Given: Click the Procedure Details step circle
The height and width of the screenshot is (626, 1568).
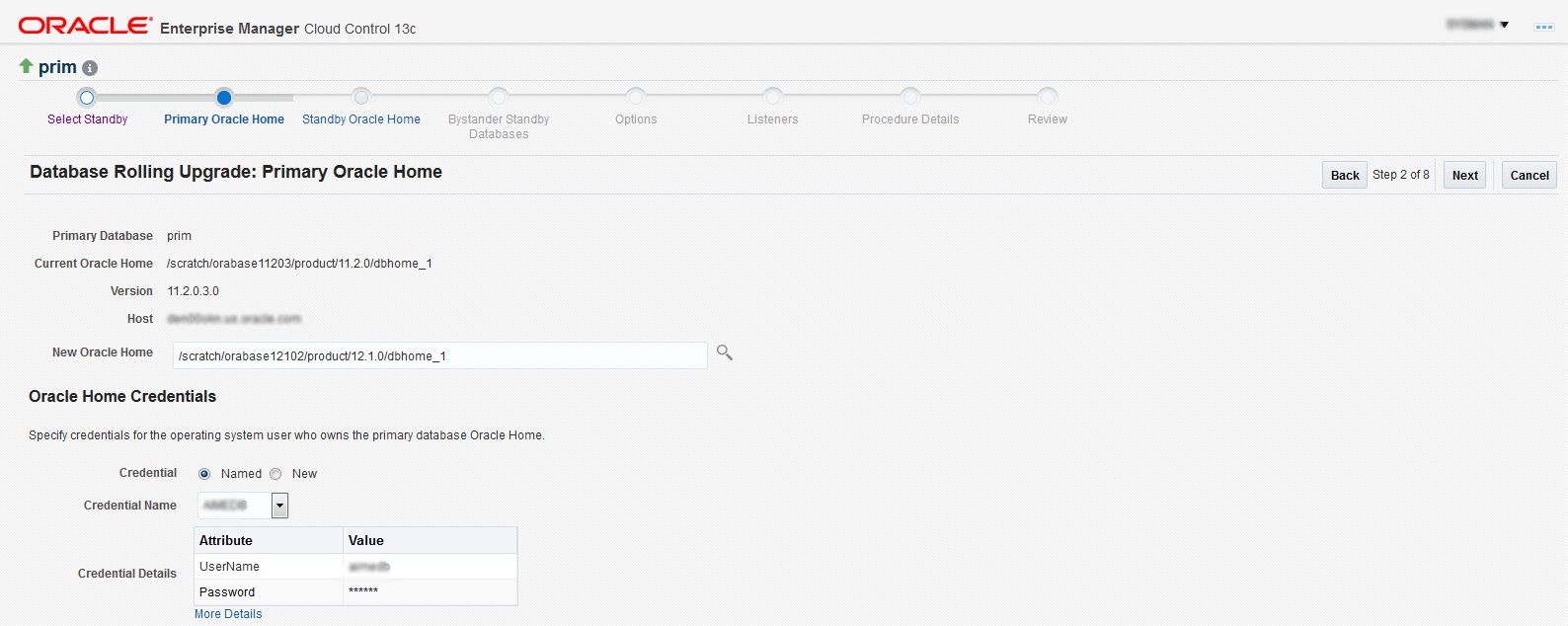Looking at the screenshot, I should (910, 97).
